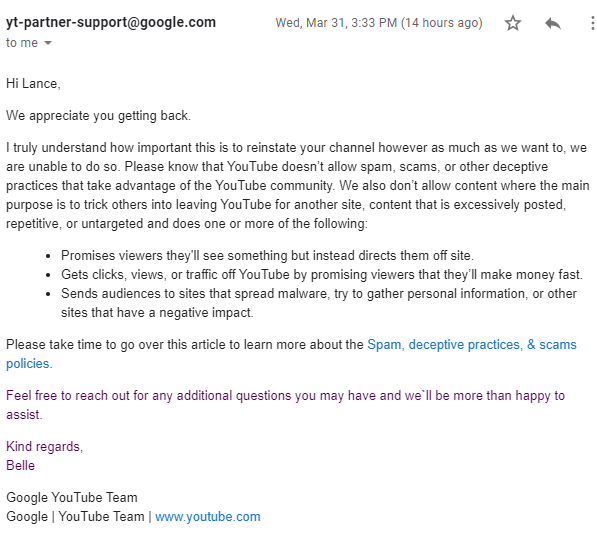Open the three-dot more options menu
Viewport: 597px width, 536px height.
click(592, 23)
